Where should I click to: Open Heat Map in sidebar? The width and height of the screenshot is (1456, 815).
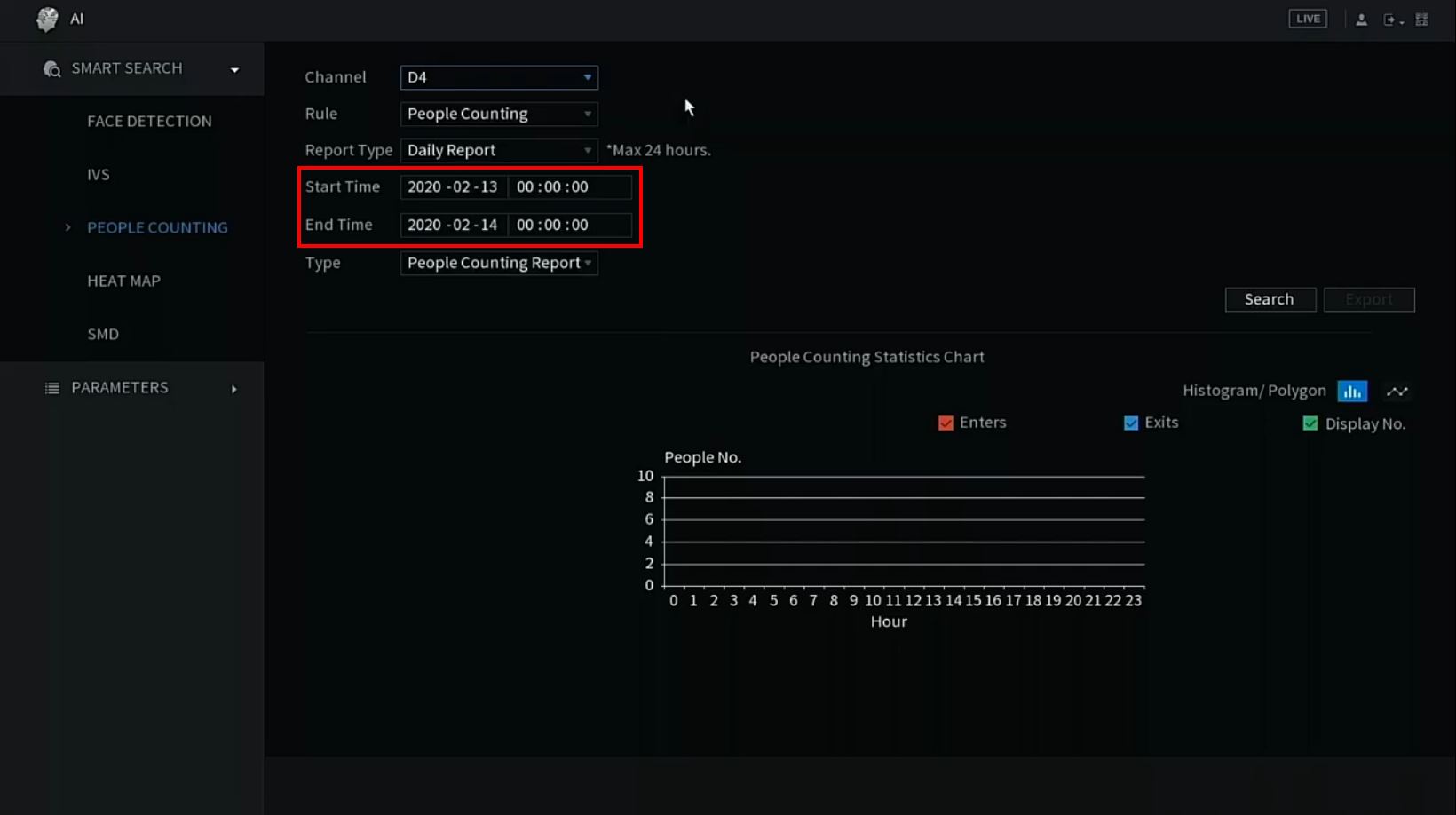click(x=123, y=281)
